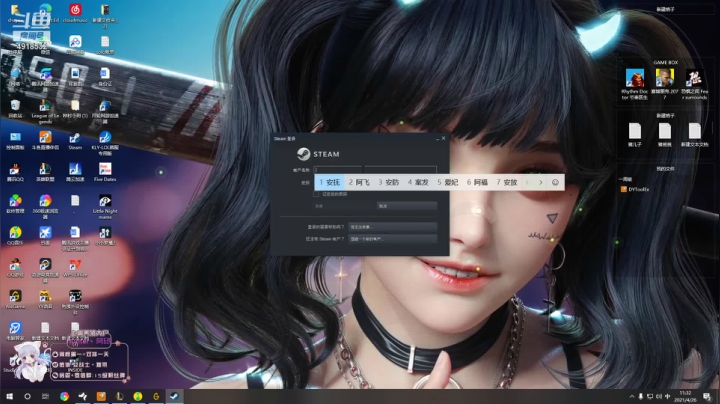Focus the Steam account name field
Image resolution: width=720 pixels, height=404 pixels.
pyautogui.click(x=375, y=170)
